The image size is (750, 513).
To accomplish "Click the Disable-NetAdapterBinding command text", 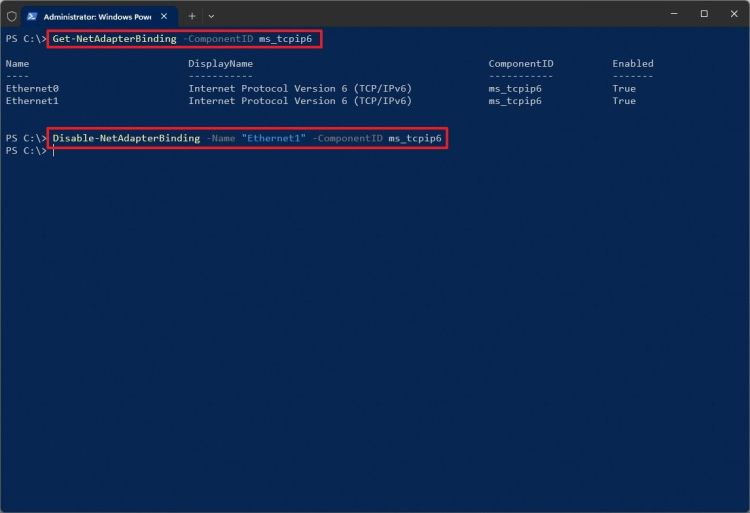I will tap(126, 137).
